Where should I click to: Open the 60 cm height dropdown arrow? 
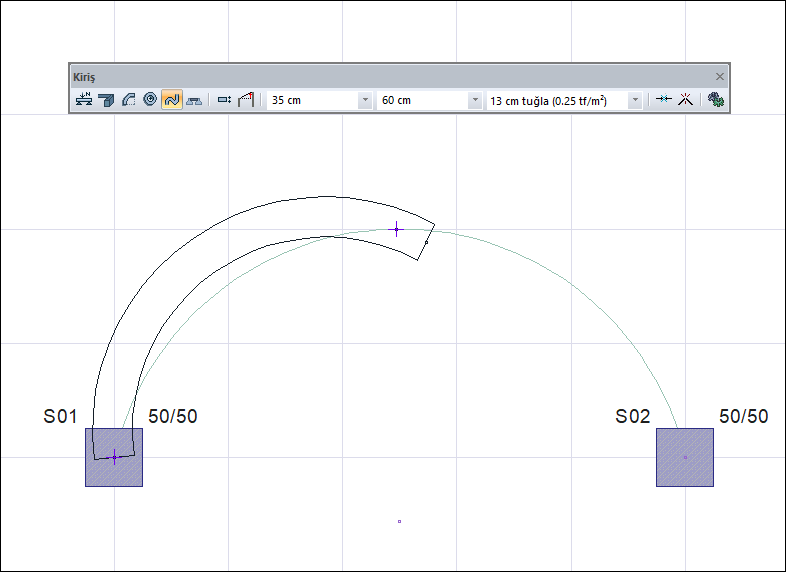(x=475, y=100)
